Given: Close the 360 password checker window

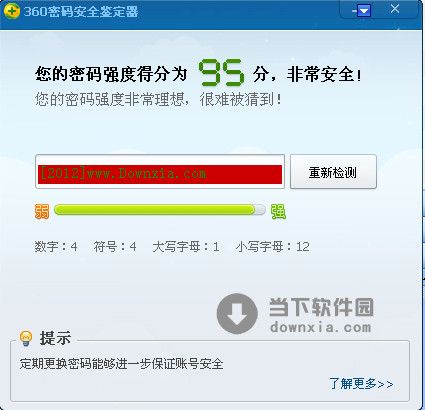Looking at the screenshot, I should point(395,9).
